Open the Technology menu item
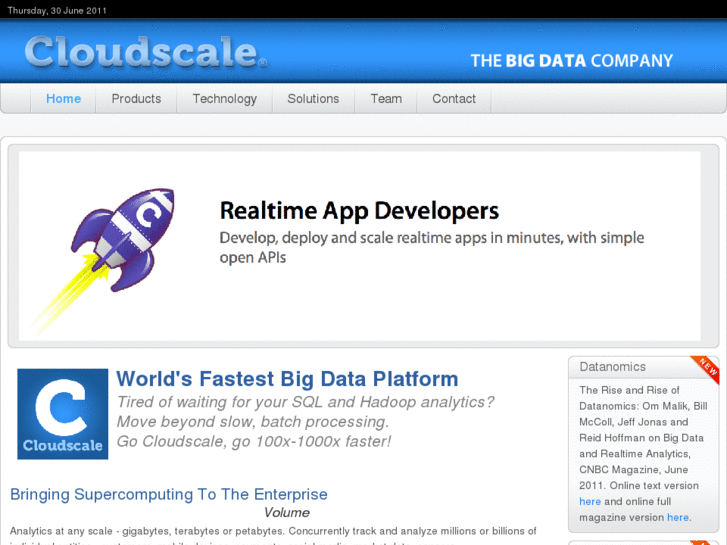This screenshot has height=545, width=727. click(x=225, y=99)
